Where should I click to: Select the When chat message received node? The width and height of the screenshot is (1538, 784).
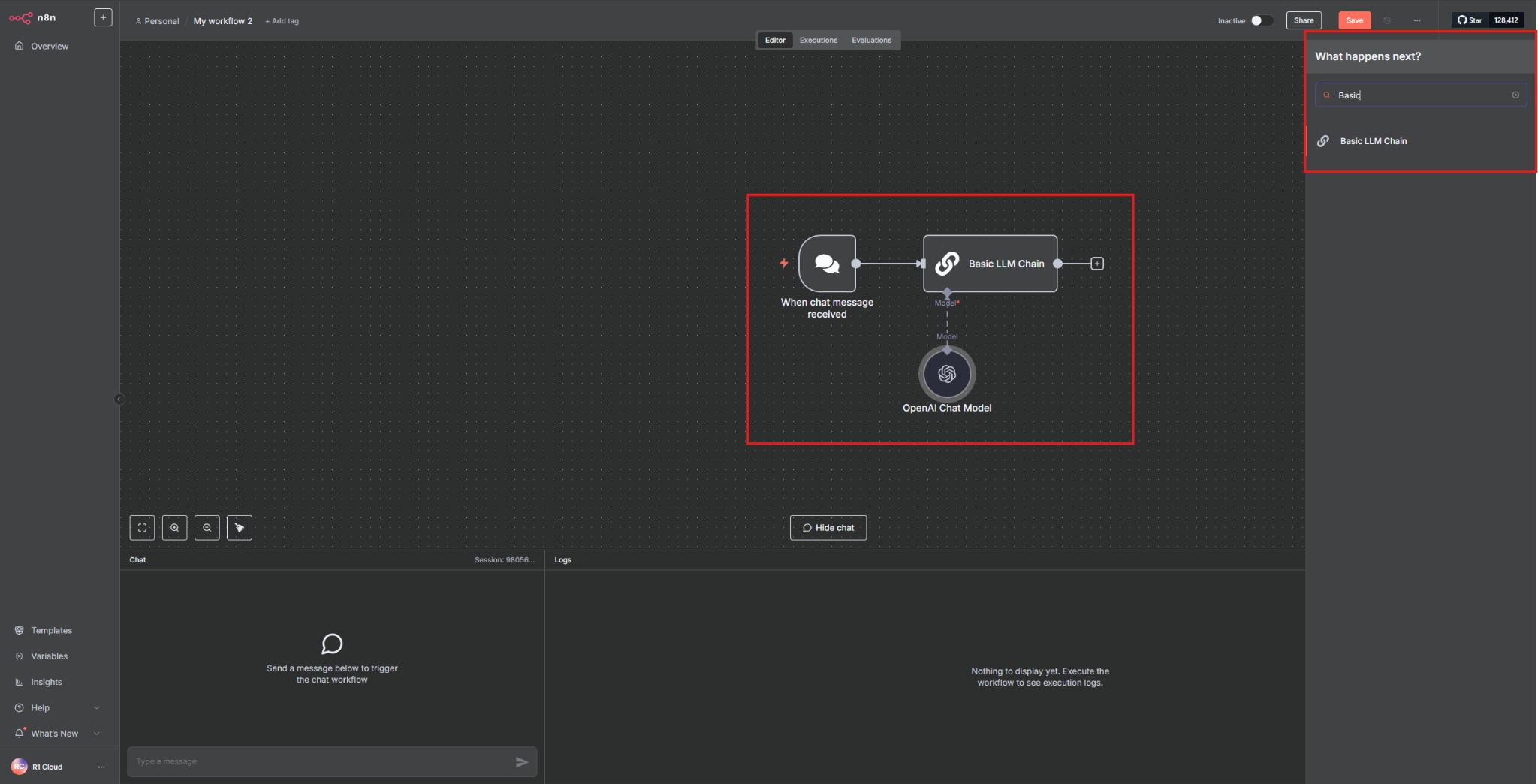[x=827, y=264]
